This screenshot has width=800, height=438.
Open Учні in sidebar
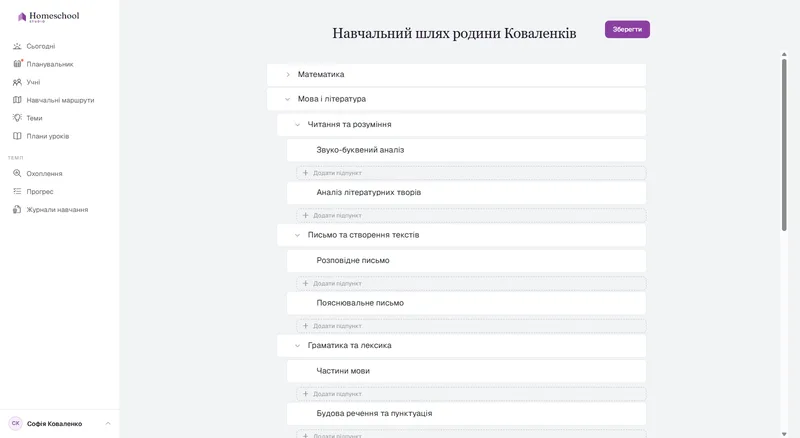click(33, 82)
